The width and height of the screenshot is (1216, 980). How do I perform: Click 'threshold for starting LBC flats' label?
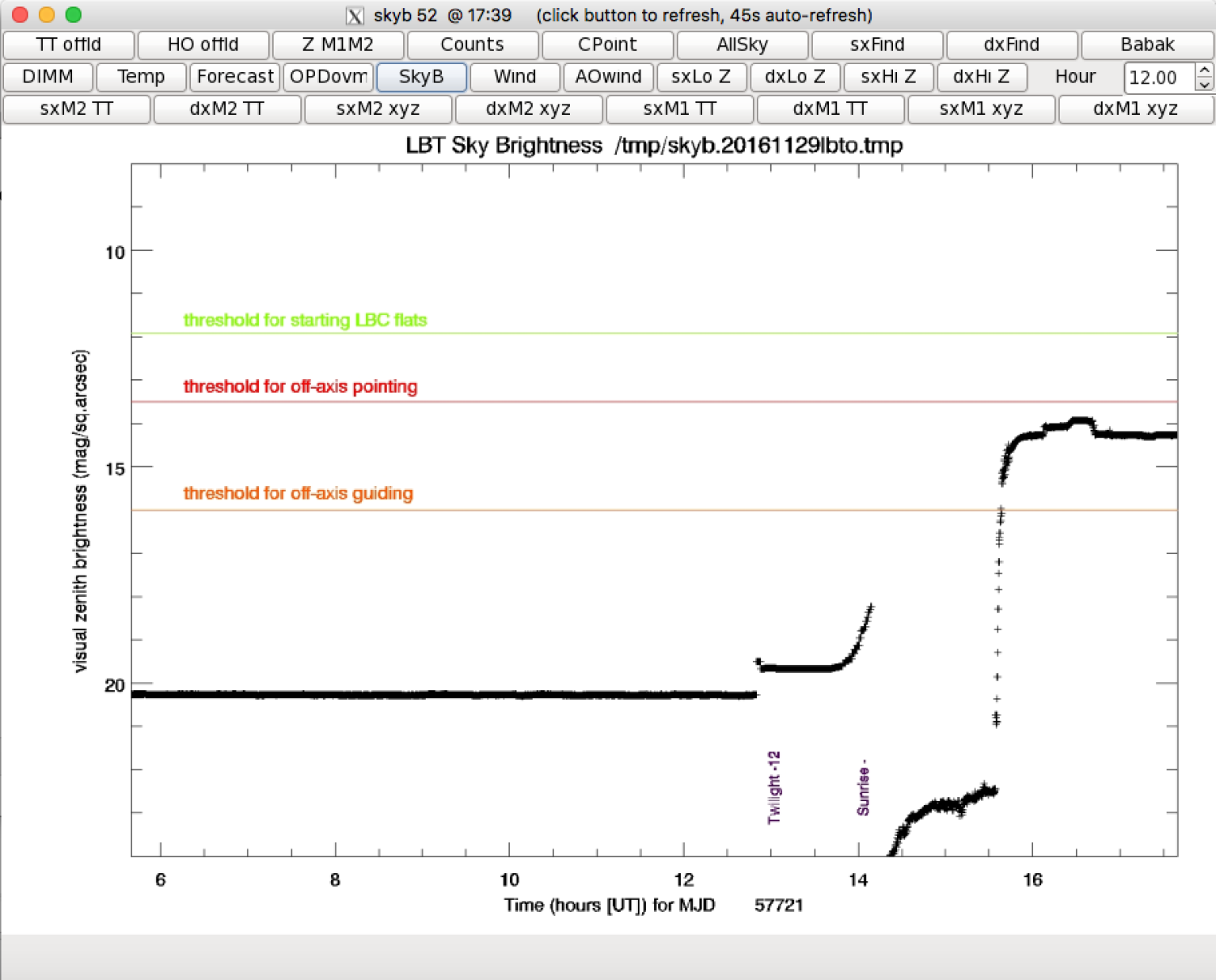tap(305, 320)
